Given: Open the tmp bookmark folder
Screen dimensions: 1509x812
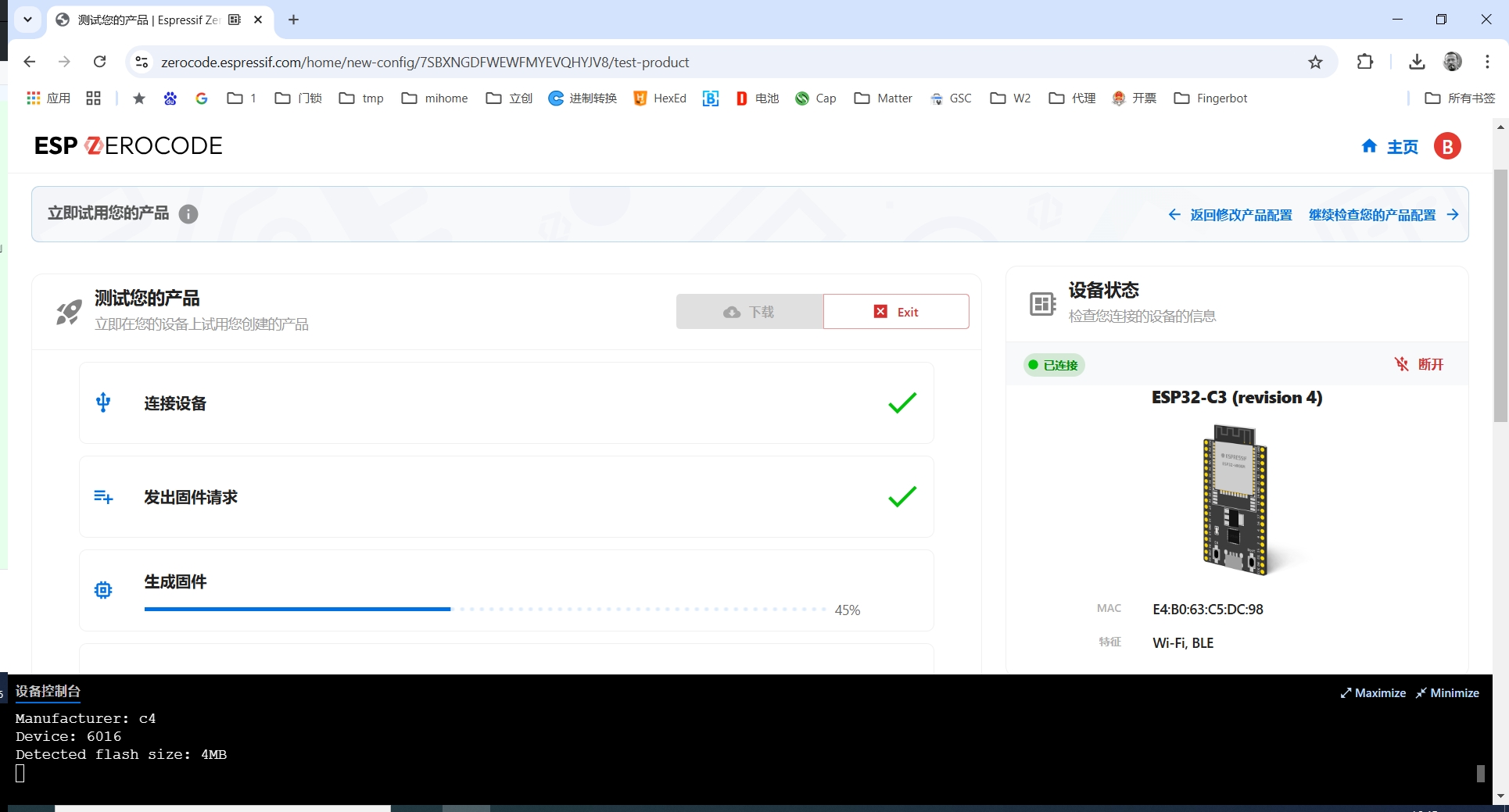Looking at the screenshot, I should click(361, 98).
